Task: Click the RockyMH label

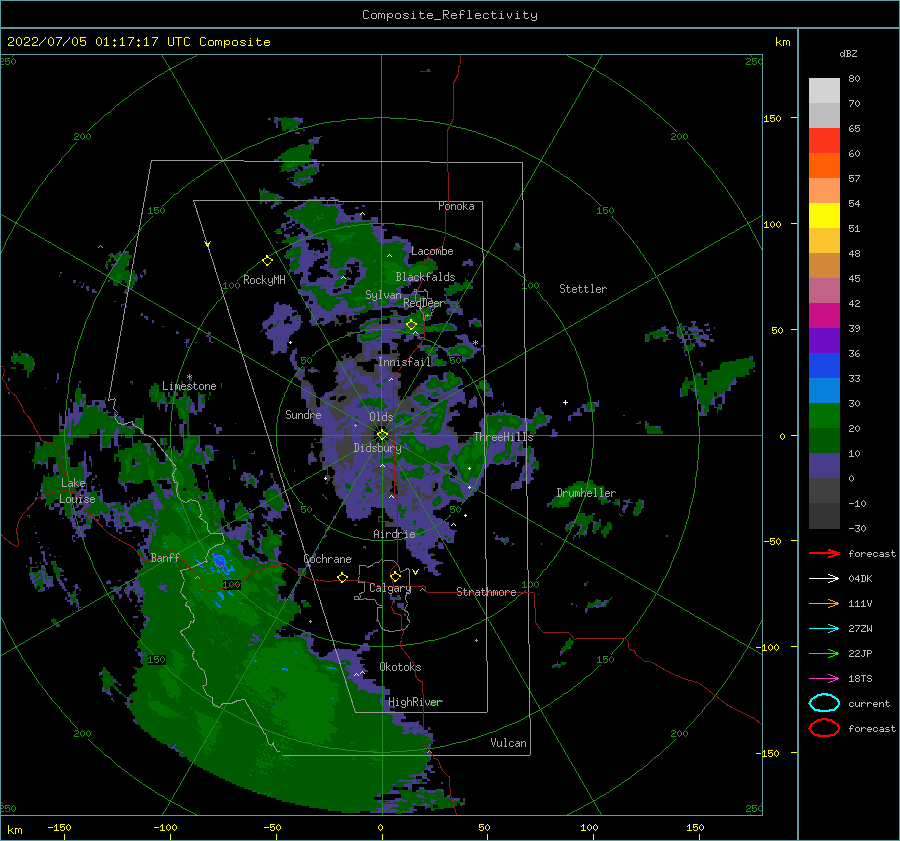Action: tap(264, 280)
